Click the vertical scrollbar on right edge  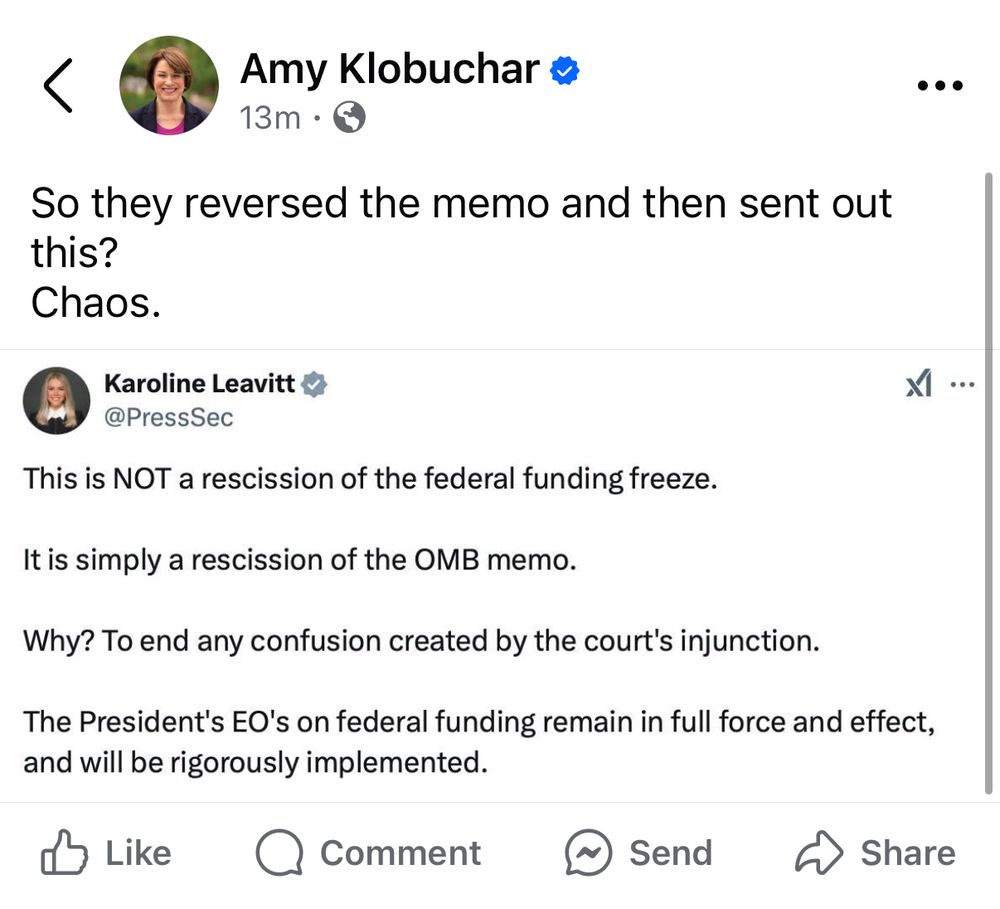click(x=988, y=480)
